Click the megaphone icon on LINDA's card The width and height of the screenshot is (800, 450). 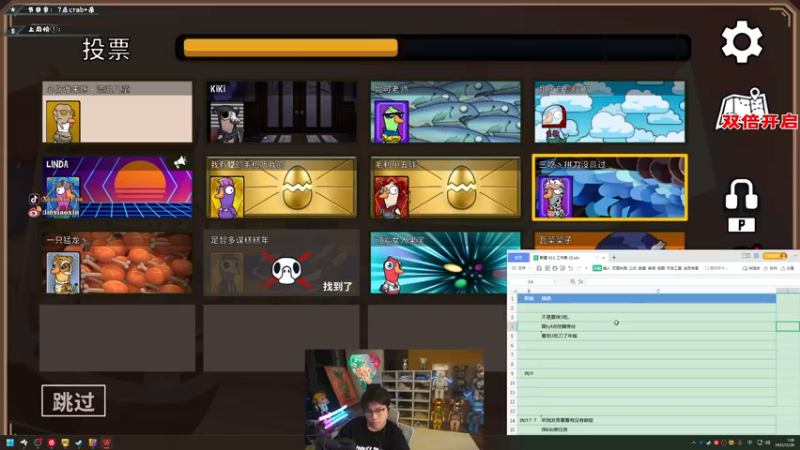(180, 162)
